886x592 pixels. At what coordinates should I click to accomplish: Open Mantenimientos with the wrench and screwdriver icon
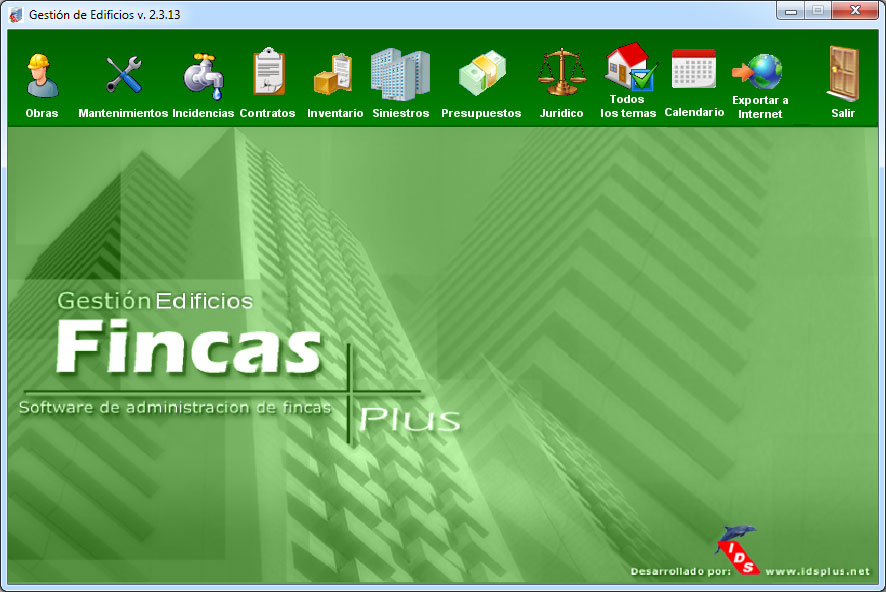[124, 74]
